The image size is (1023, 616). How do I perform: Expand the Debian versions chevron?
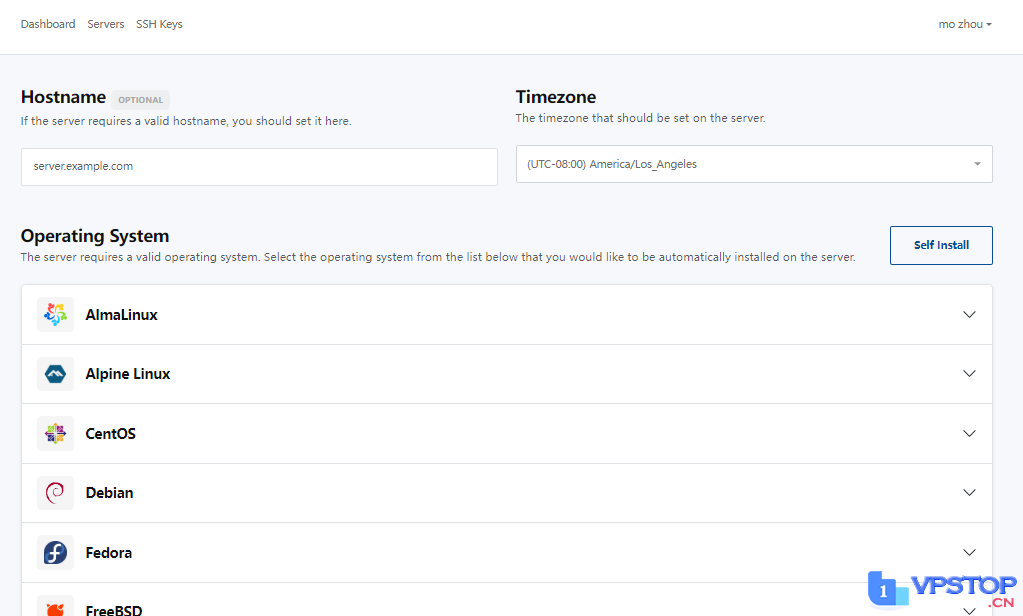point(970,493)
